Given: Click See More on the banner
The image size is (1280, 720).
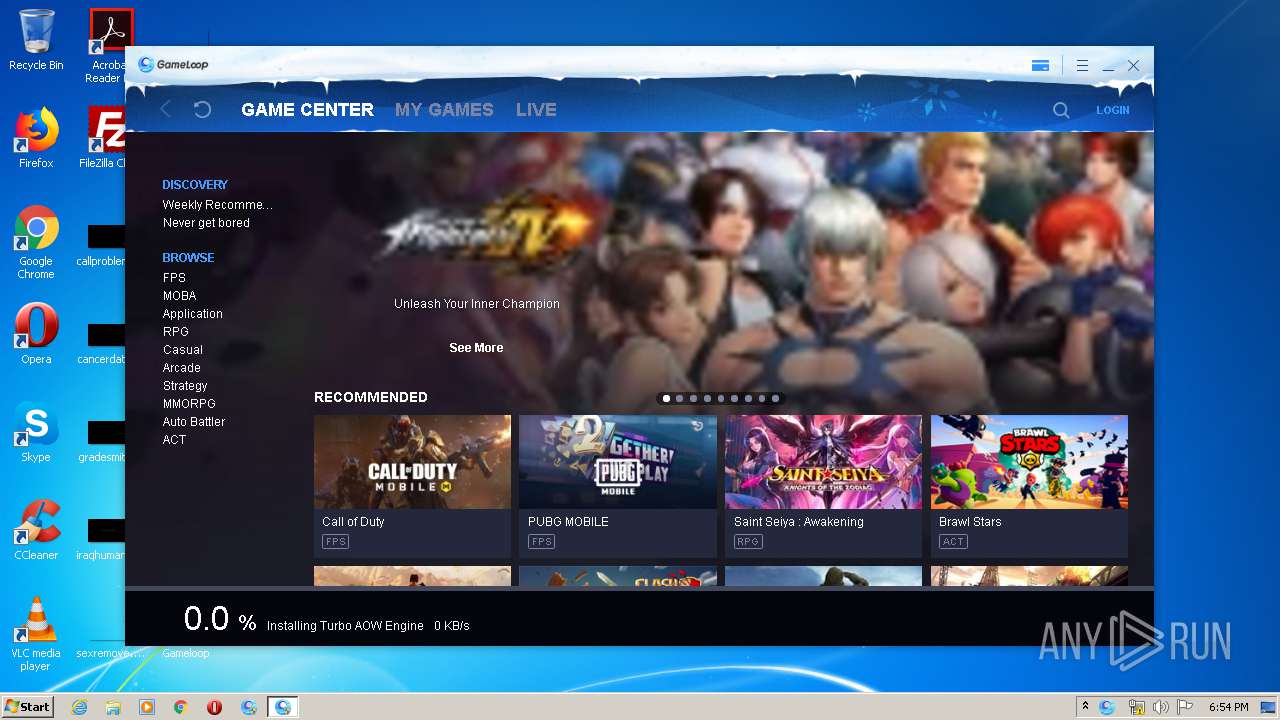Looking at the screenshot, I should [x=476, y=348].
